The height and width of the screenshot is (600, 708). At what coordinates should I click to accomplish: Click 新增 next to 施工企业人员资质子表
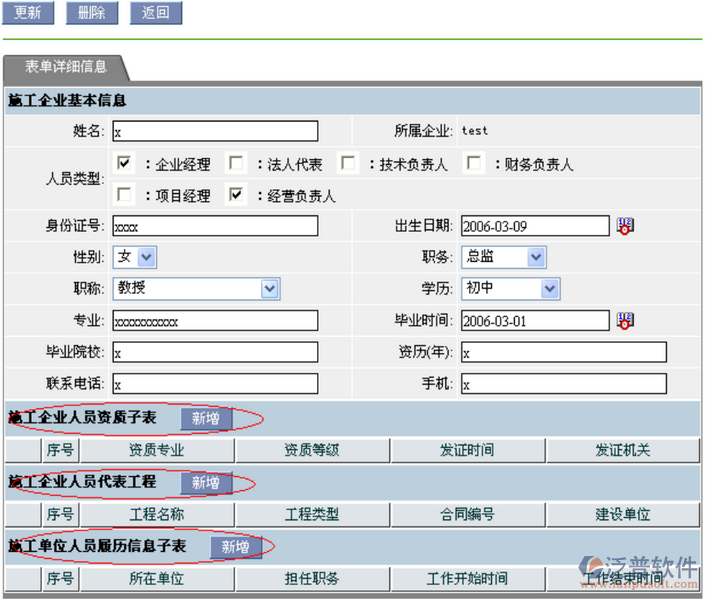[205, 418]
